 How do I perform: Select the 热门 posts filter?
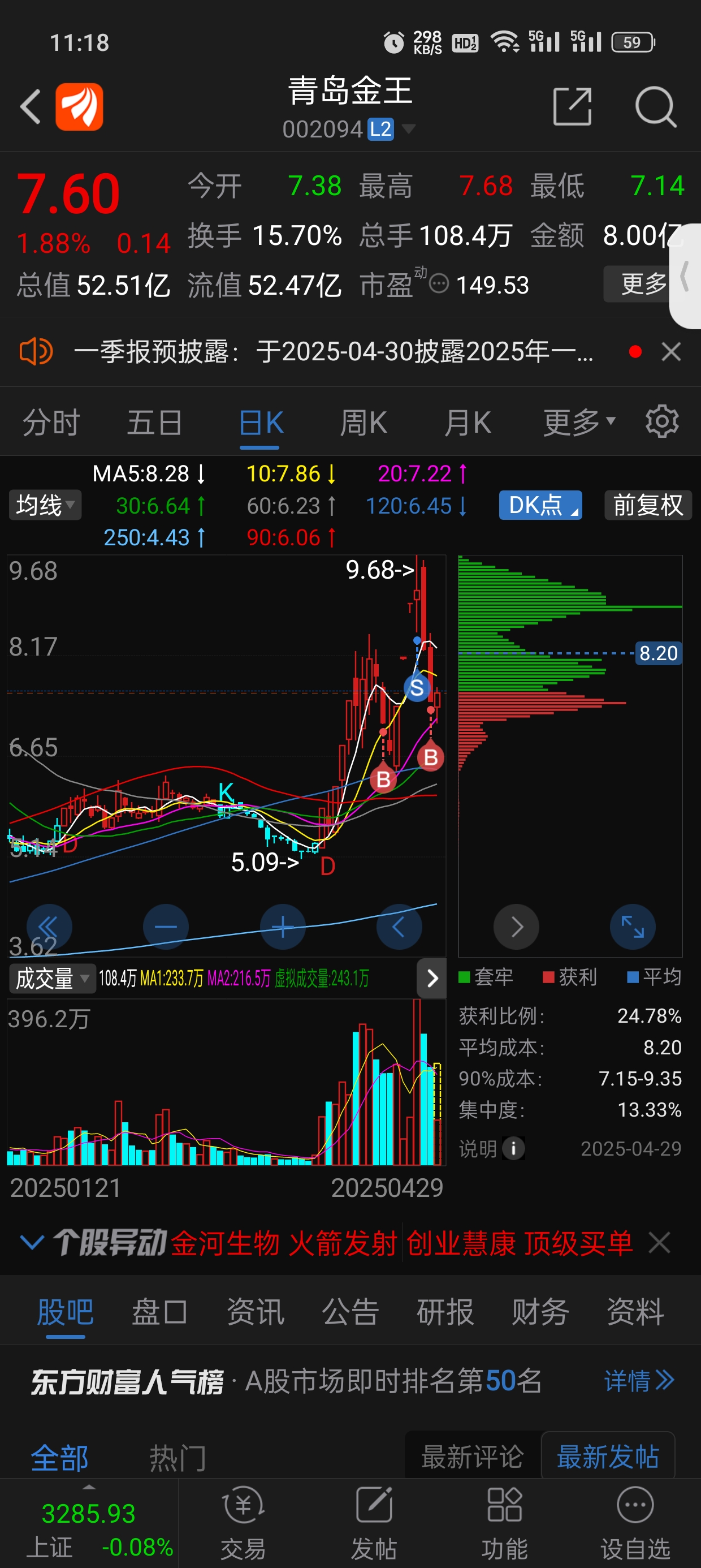(178, 1458)
